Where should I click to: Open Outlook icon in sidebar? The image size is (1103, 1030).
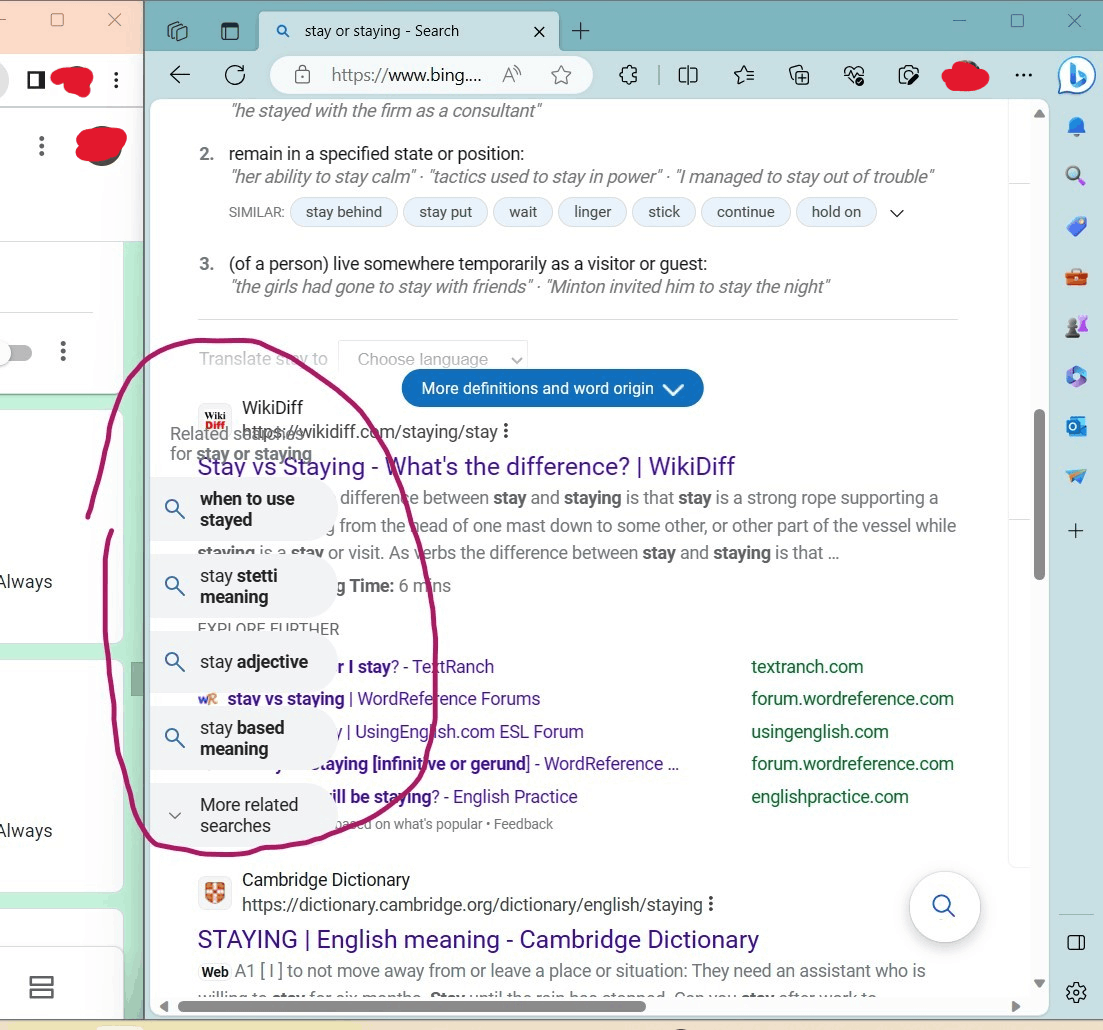1076,426
